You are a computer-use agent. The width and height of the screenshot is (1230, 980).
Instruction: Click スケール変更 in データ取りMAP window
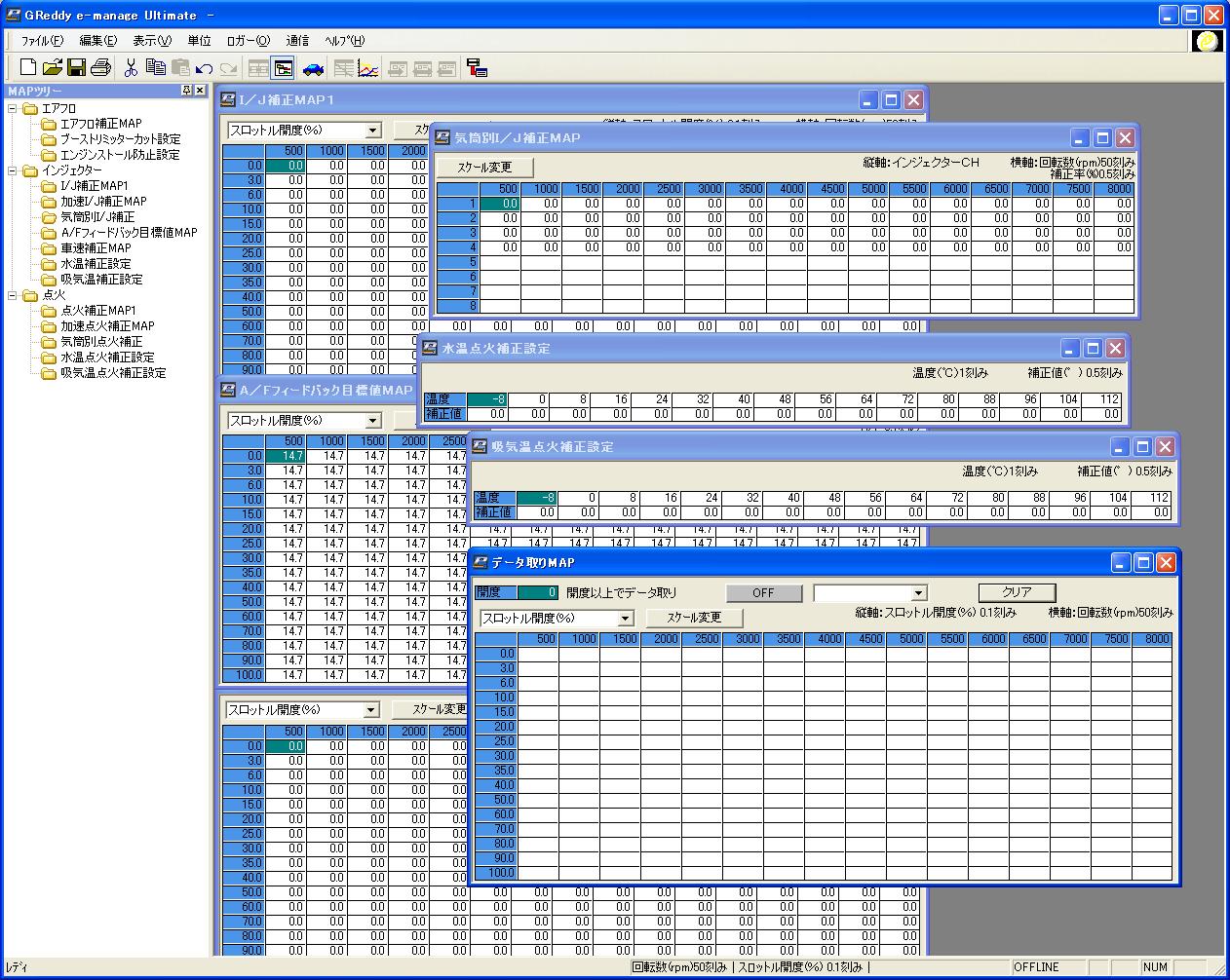[x=694, y=618]
